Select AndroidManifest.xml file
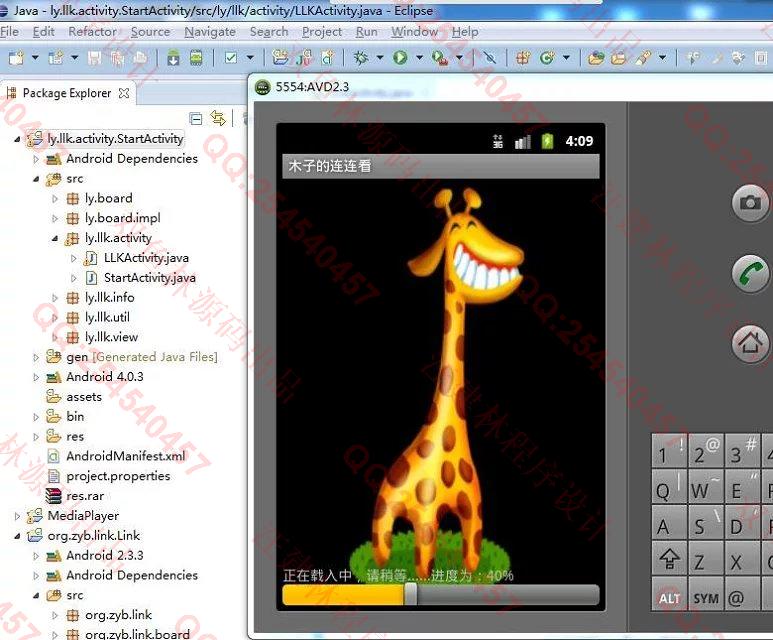773x640 pixels. [125, 456]
